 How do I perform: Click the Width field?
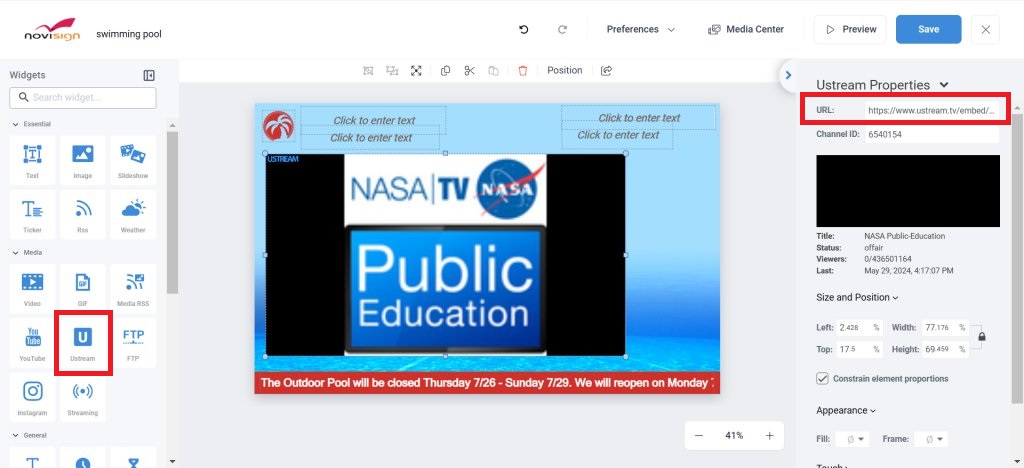pos(945,328)
